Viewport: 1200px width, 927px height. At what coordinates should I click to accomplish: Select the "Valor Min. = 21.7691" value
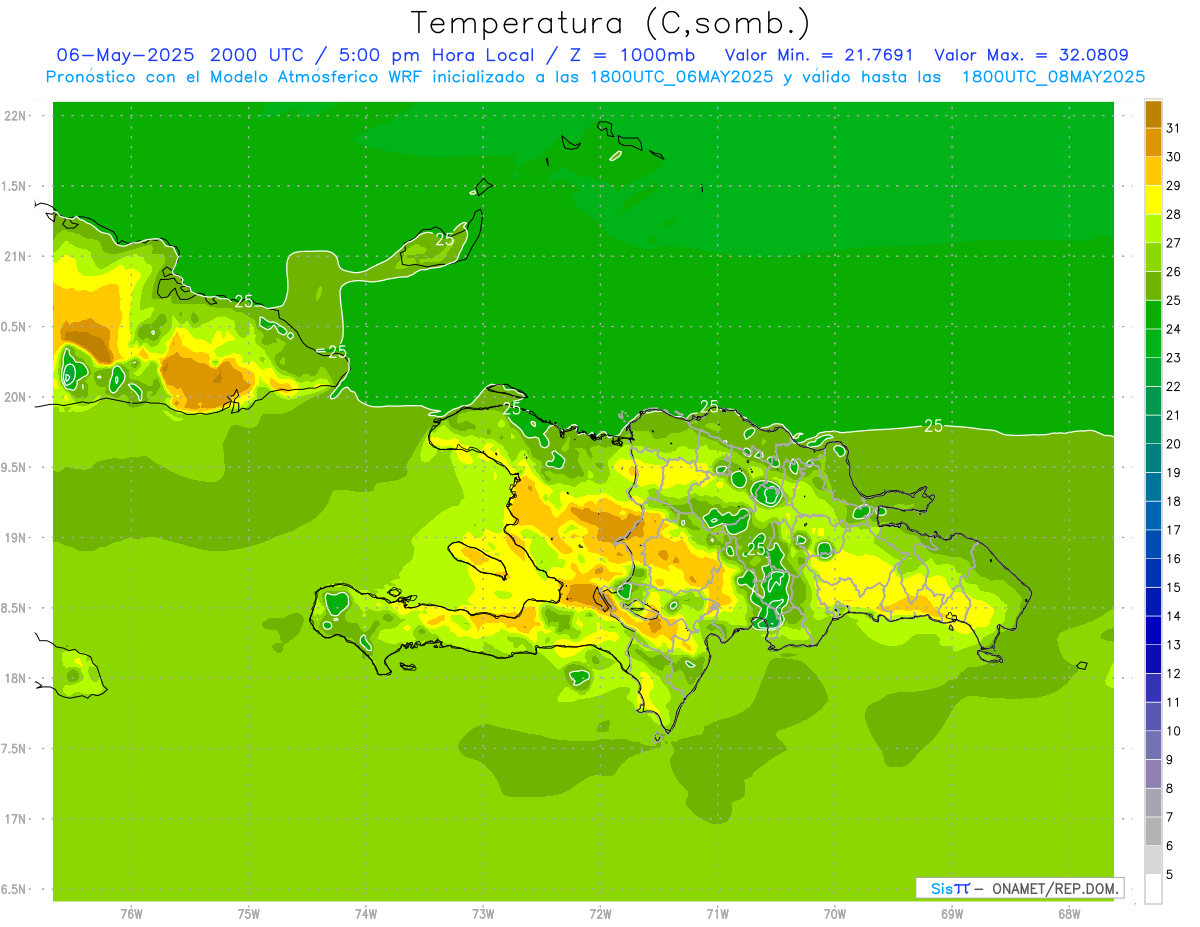tap(818, 55)
